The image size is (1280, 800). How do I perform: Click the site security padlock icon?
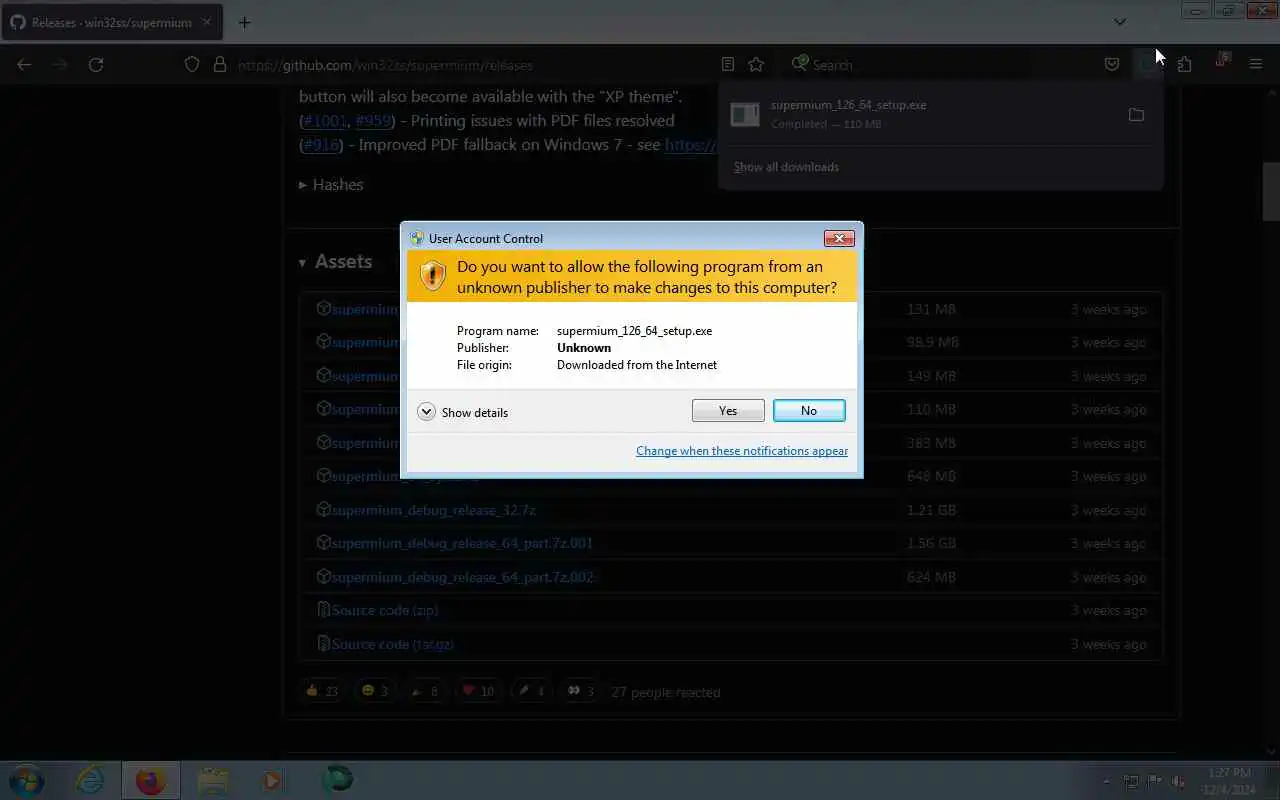pyautogui.click(x=220, y=64)
